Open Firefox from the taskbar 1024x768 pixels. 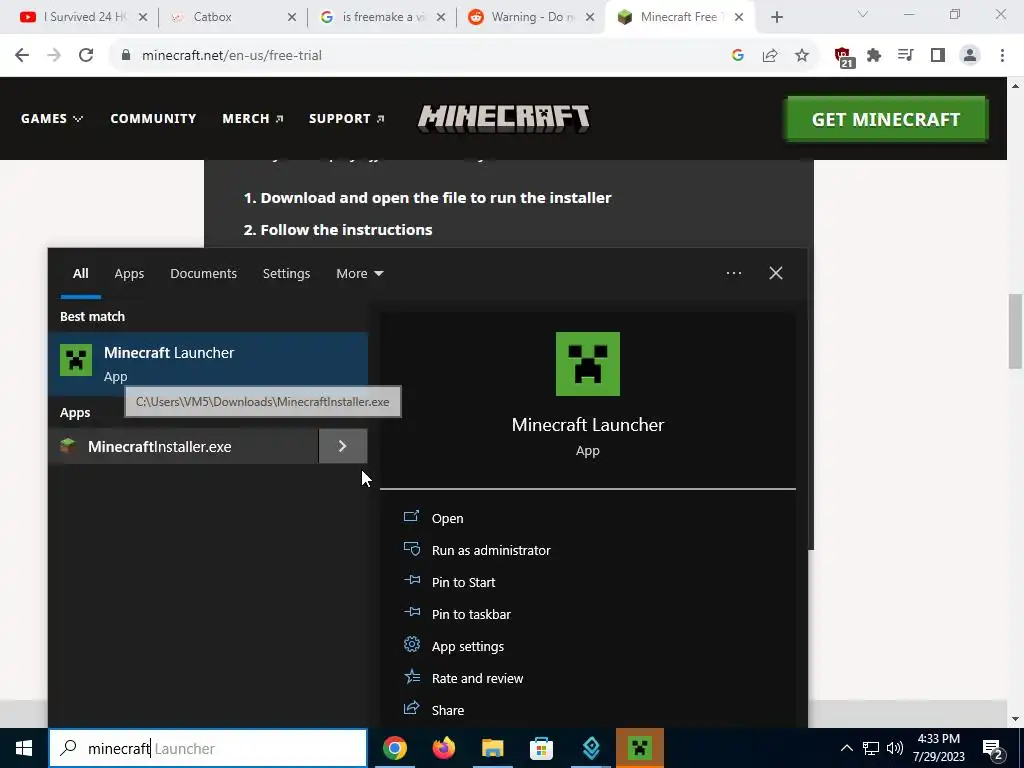[x=444, y=748]
